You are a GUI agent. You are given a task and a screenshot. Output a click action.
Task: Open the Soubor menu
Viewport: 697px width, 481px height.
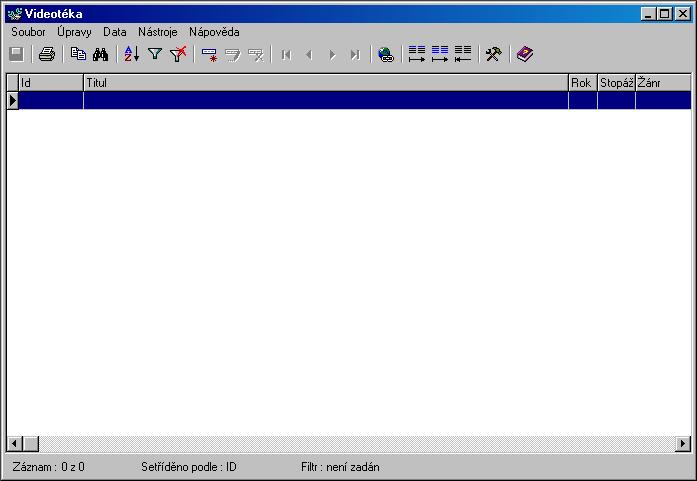tap(28, 32)
